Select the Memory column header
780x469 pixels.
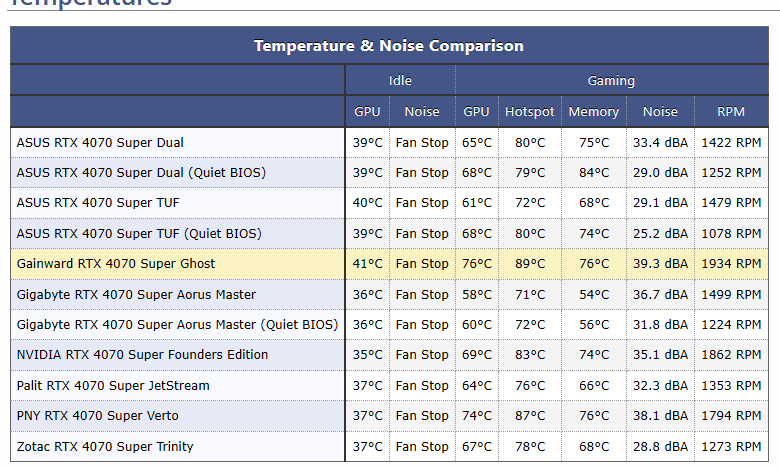[x=594, y=112]
